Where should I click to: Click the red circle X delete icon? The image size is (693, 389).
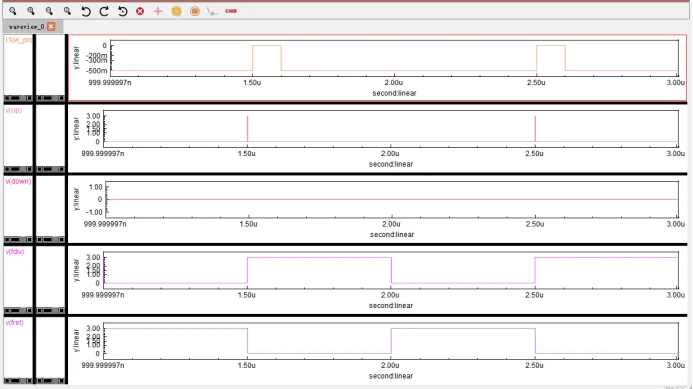[x=140, y=11]
